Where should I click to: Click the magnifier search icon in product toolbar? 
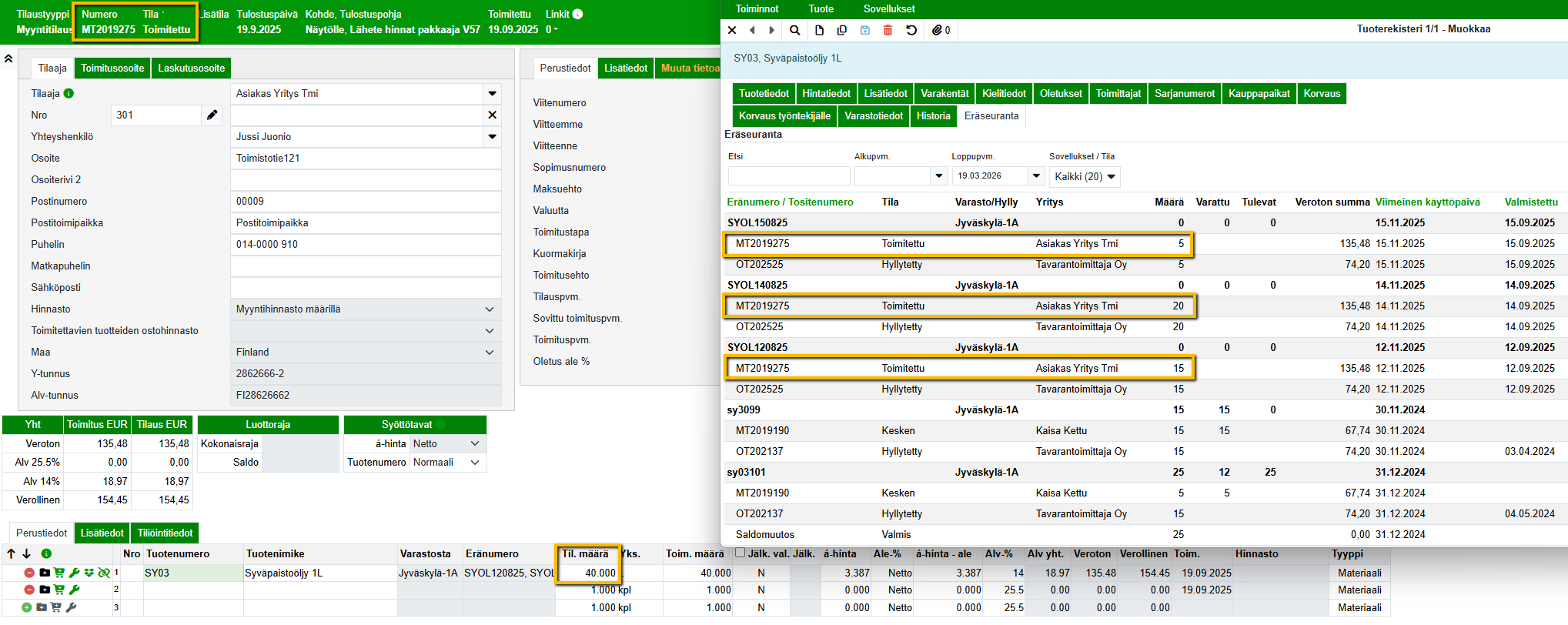point(794,30)
